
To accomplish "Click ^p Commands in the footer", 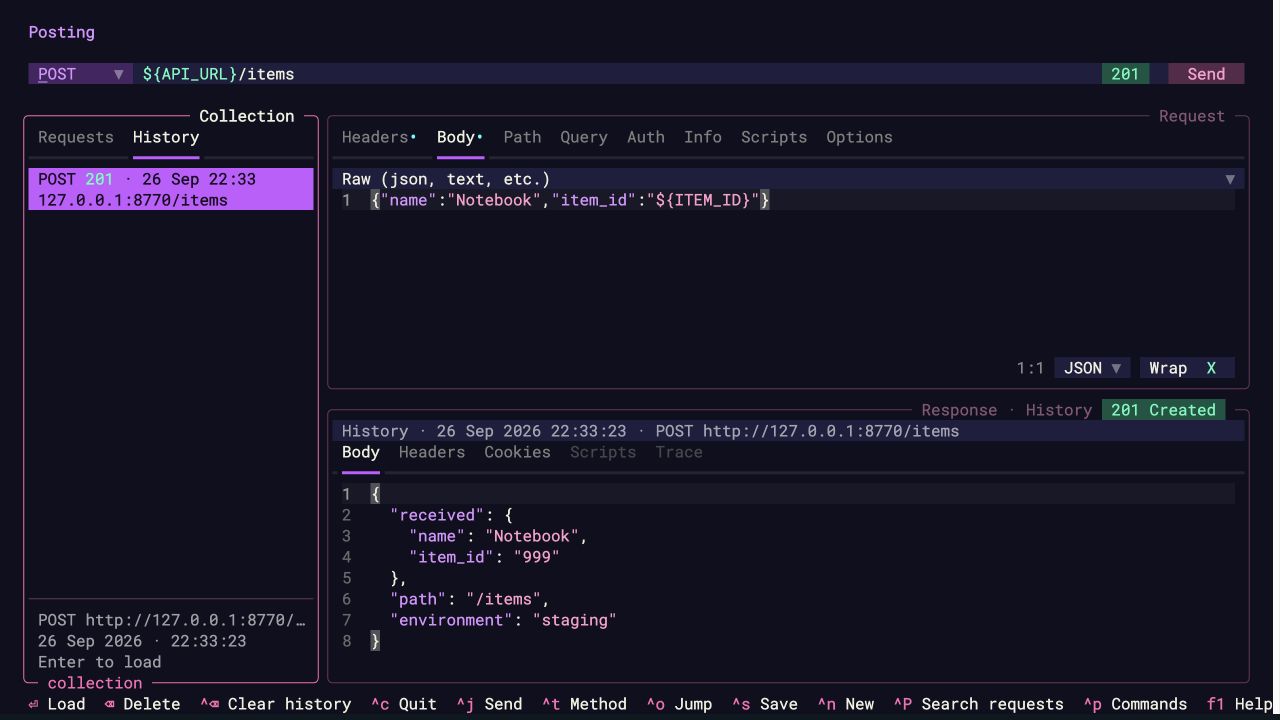I will 1135,704.
